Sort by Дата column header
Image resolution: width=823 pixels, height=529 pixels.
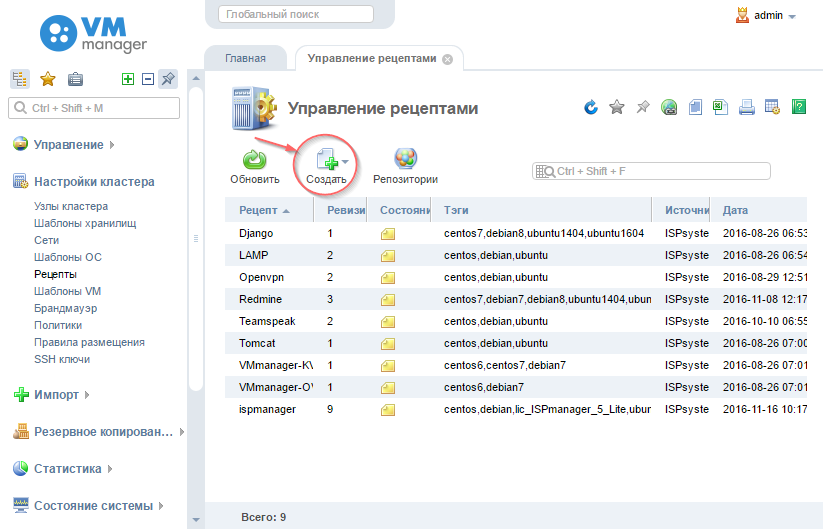tap(758, 210)
